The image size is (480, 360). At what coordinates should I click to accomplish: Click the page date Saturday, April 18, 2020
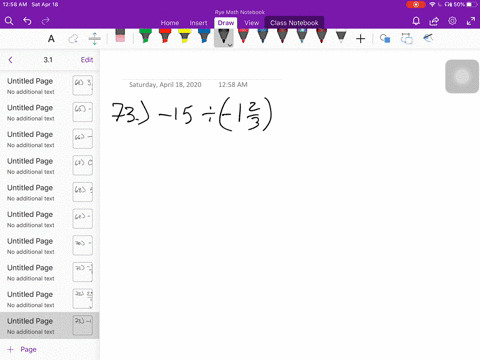[165, 85]
